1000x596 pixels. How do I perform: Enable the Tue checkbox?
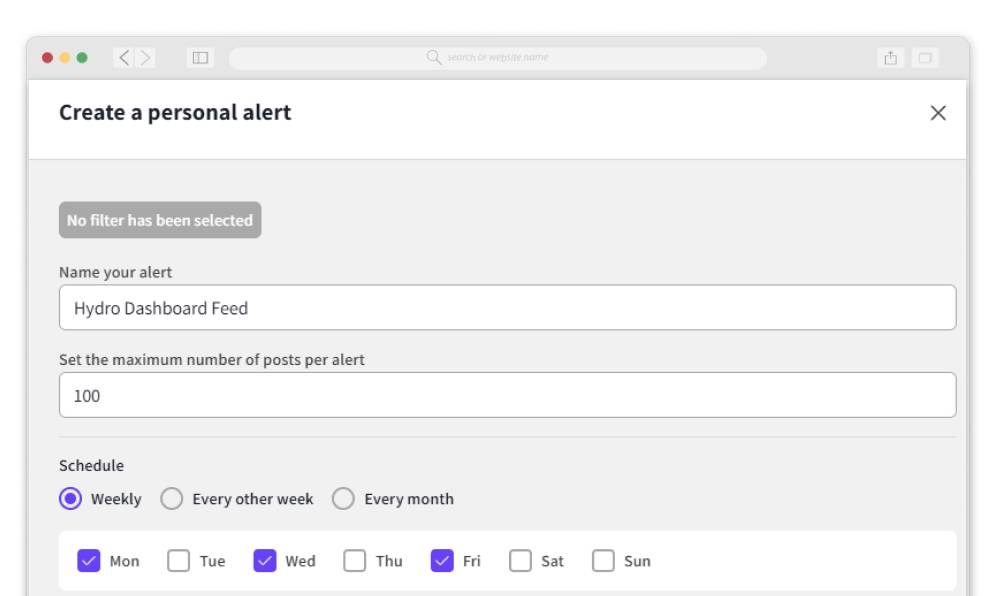coord(178,561)
